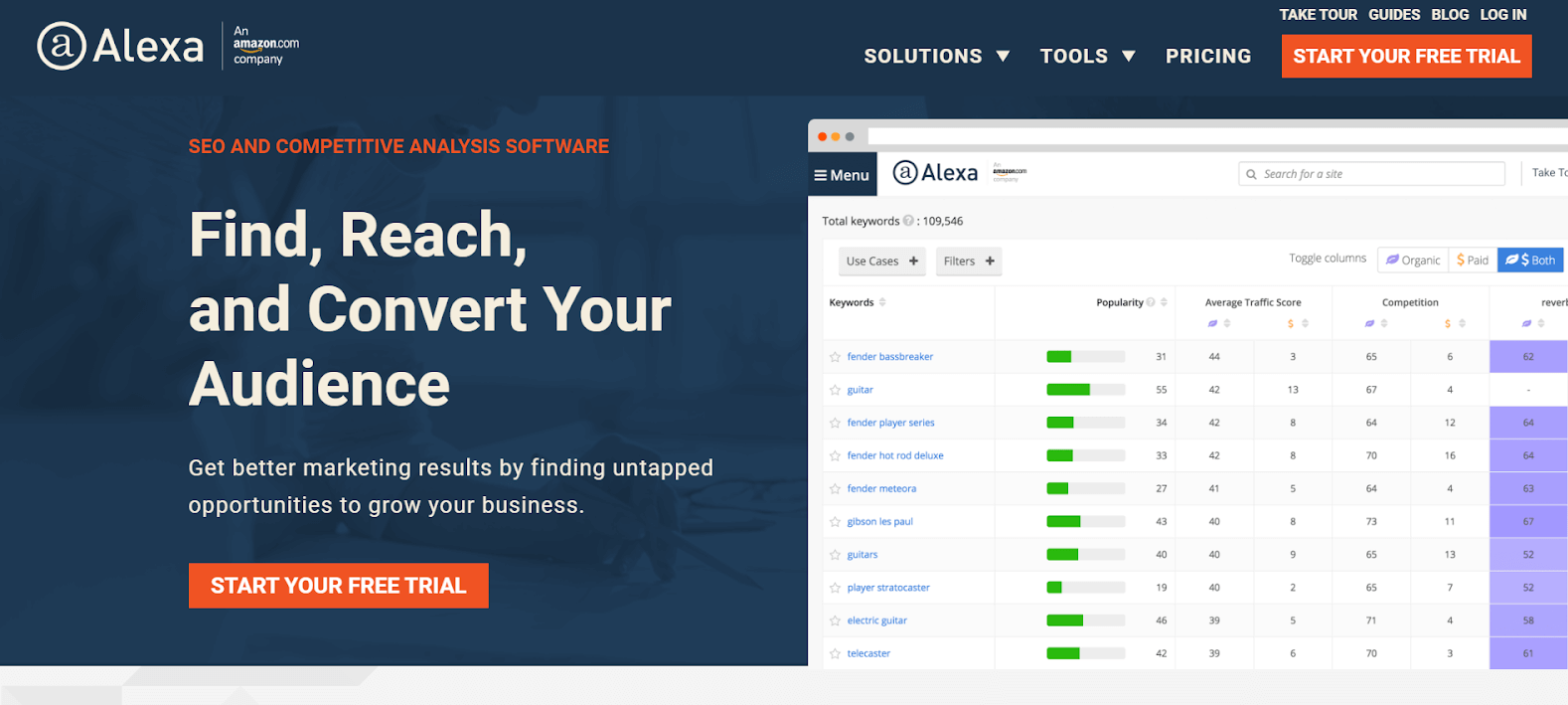Toggle the Organic columns option
The height and width of the screenshot is (705, 1568).
pyautogui.click(x=1413, y=260)
